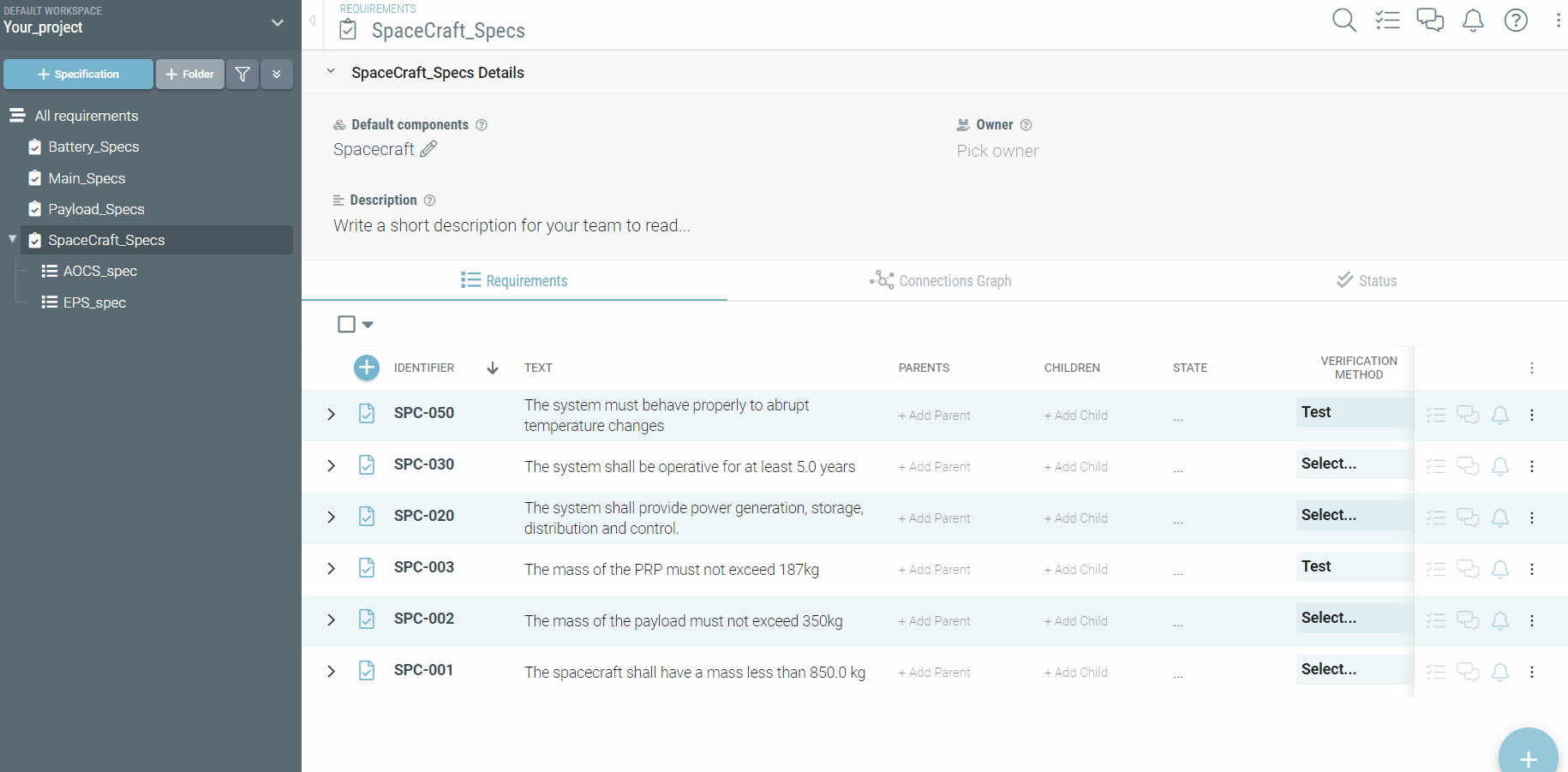Open the Status tab

pos(1366,280)
